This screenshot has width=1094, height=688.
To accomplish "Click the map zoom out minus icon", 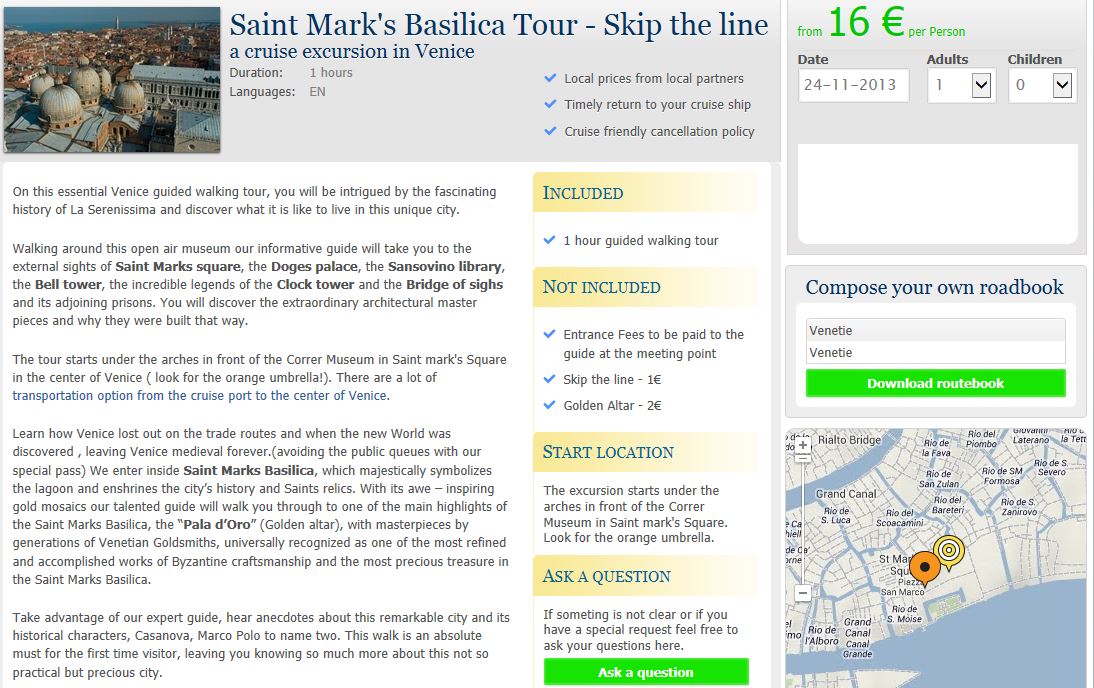I will point(802,593).
